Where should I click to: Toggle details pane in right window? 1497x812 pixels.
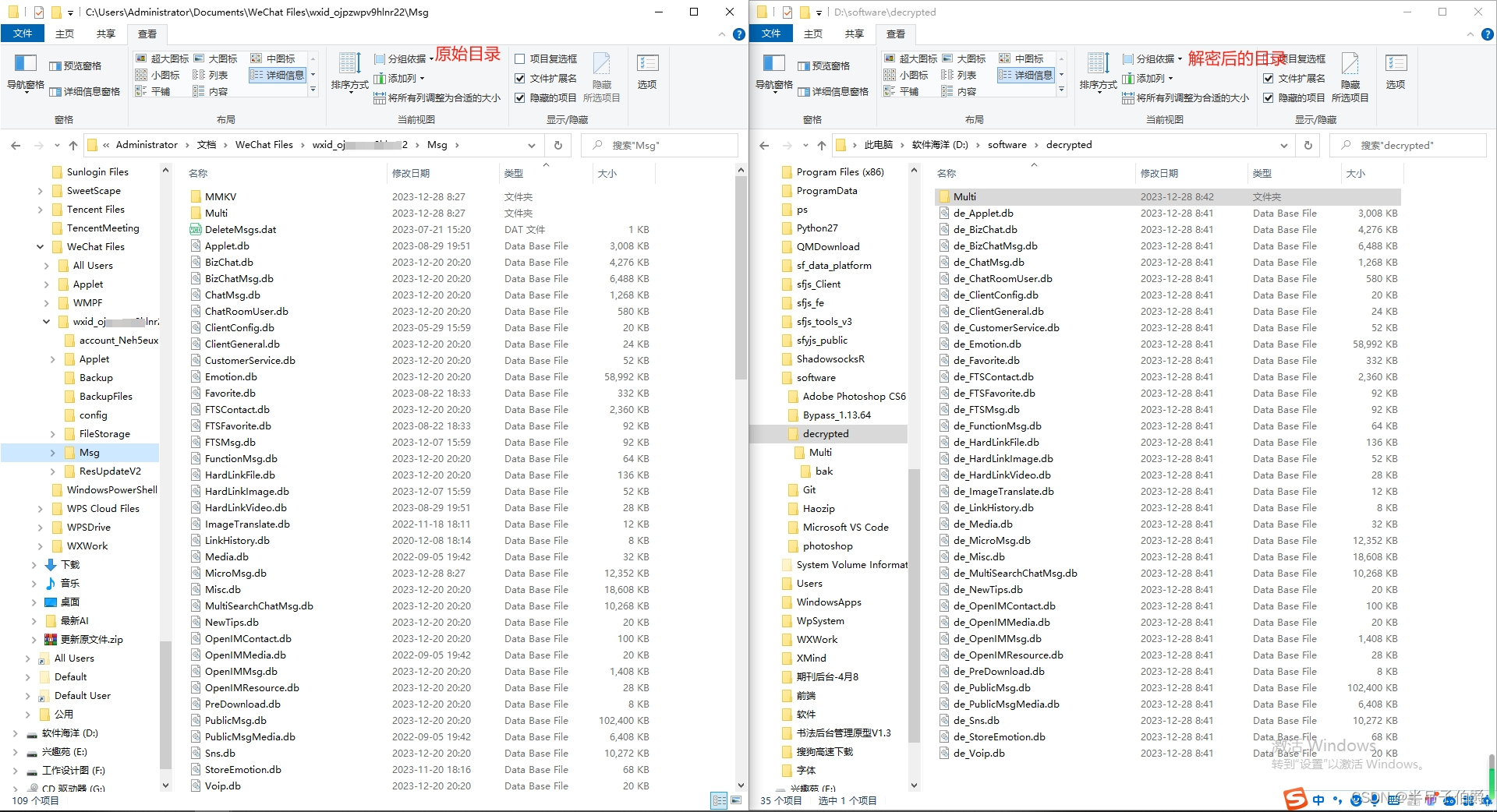pyautogui.click(x=833, y=91)
